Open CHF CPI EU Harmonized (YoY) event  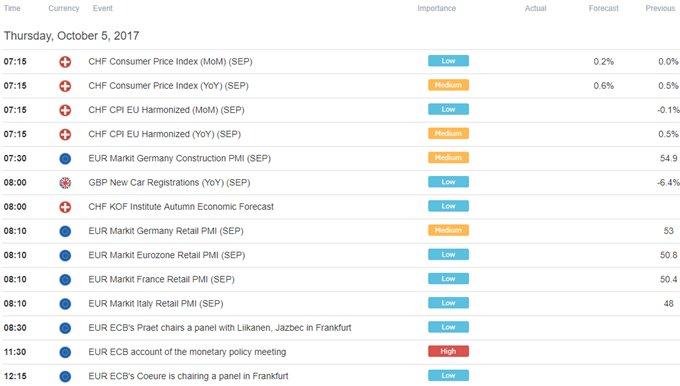pyautogui.click(x=164, y=134)
